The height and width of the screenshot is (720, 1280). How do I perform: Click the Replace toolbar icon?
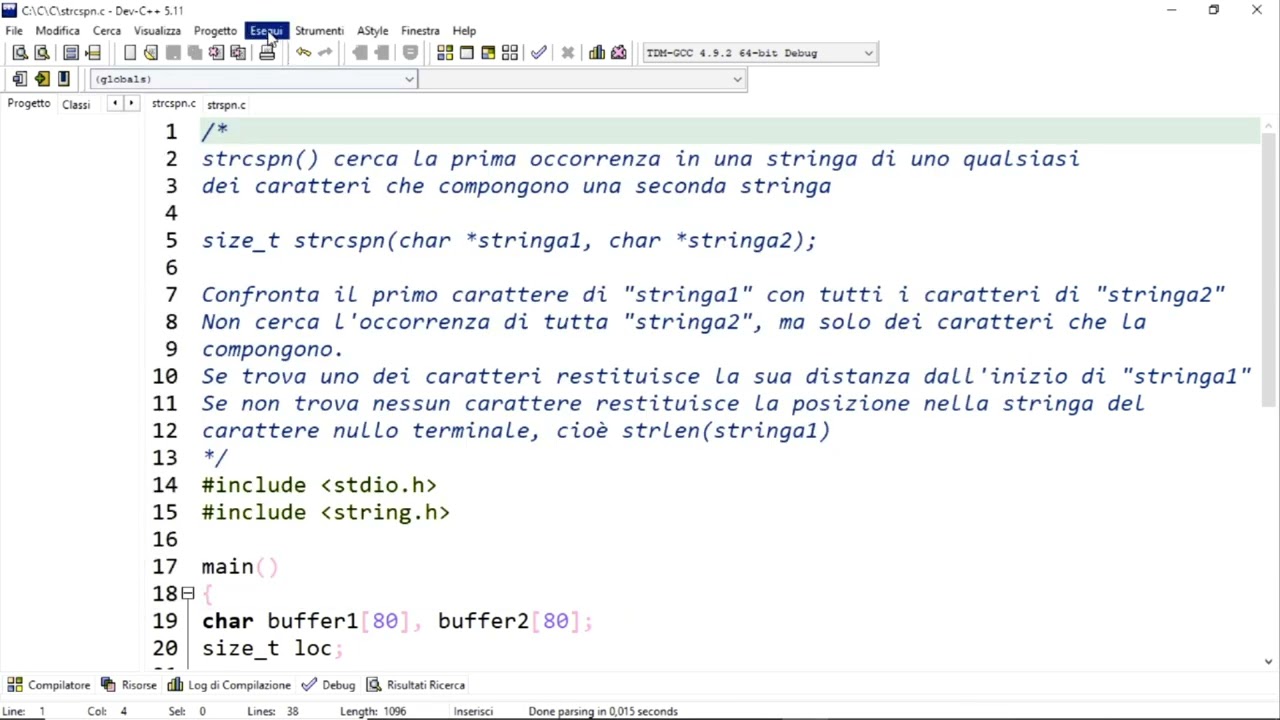click(41, 53)
